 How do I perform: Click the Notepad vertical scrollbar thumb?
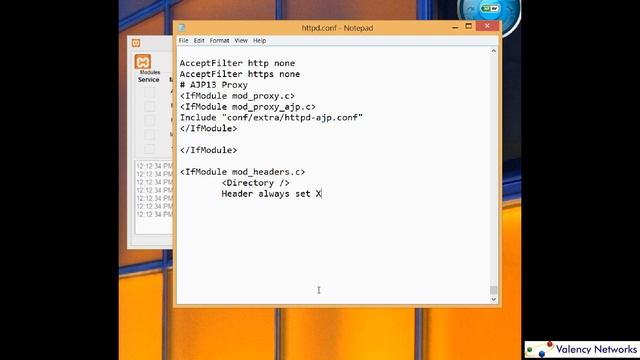(493, 290)
